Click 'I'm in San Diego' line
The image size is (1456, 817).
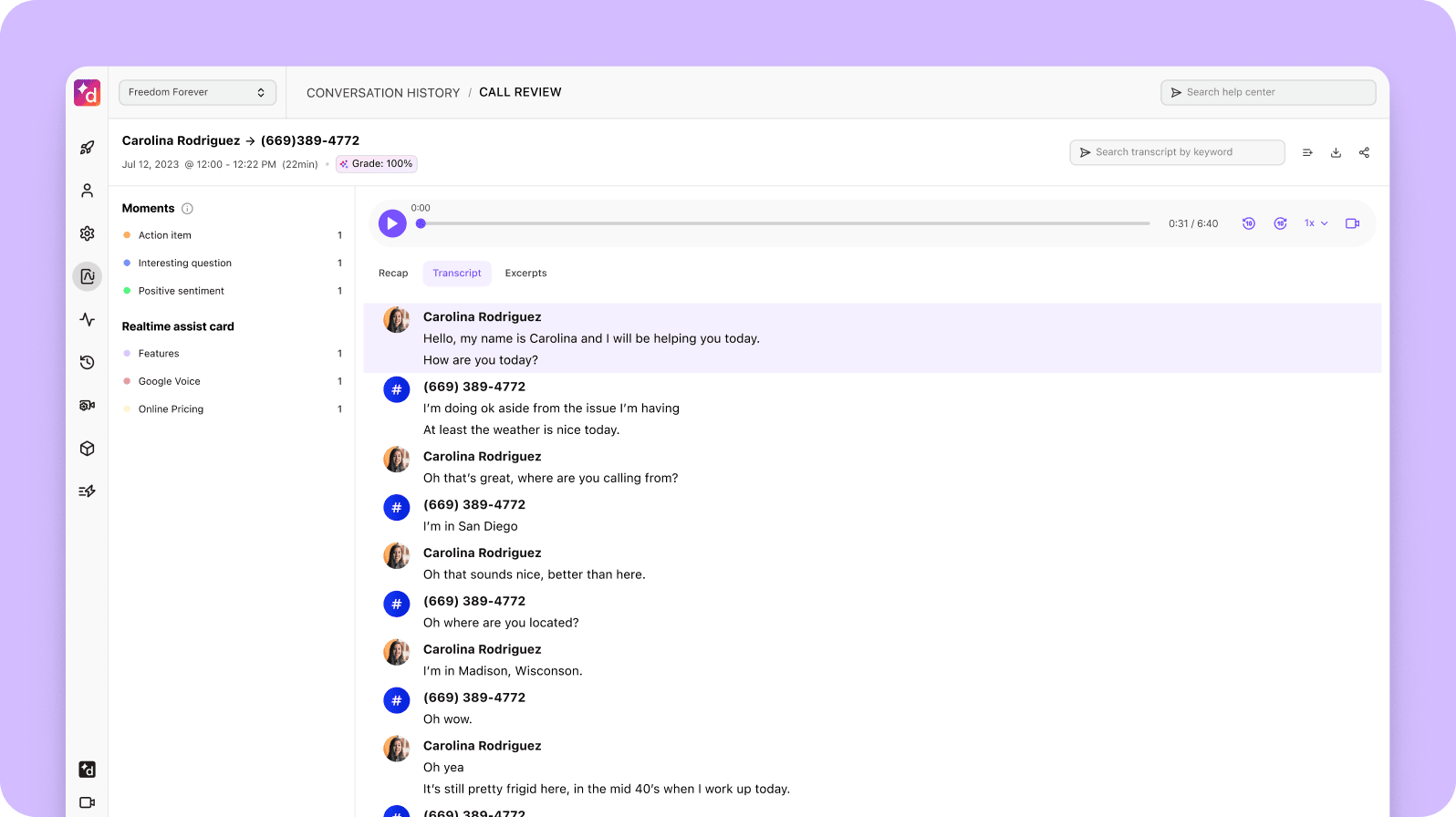[470, 526]
